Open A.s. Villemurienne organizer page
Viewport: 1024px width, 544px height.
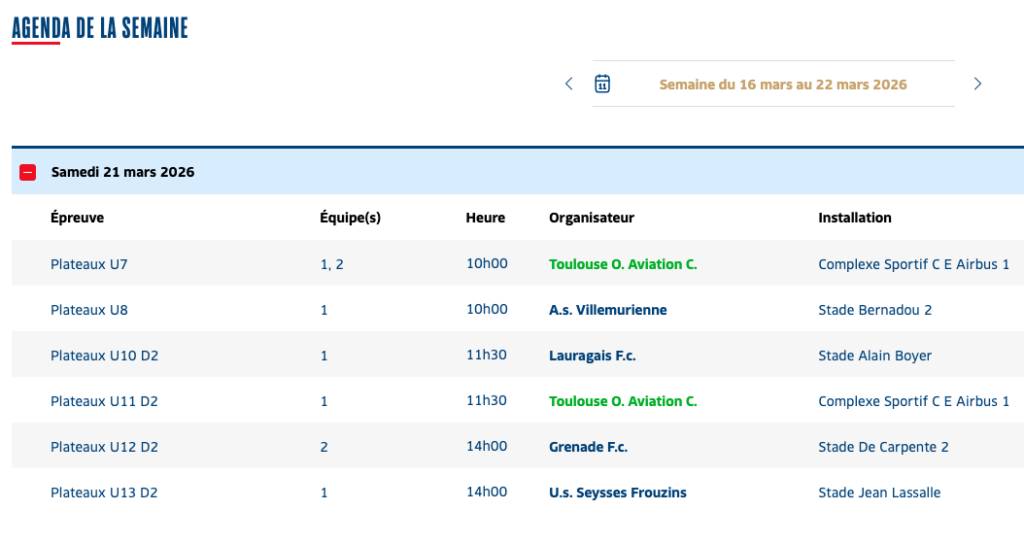[607, 310]
